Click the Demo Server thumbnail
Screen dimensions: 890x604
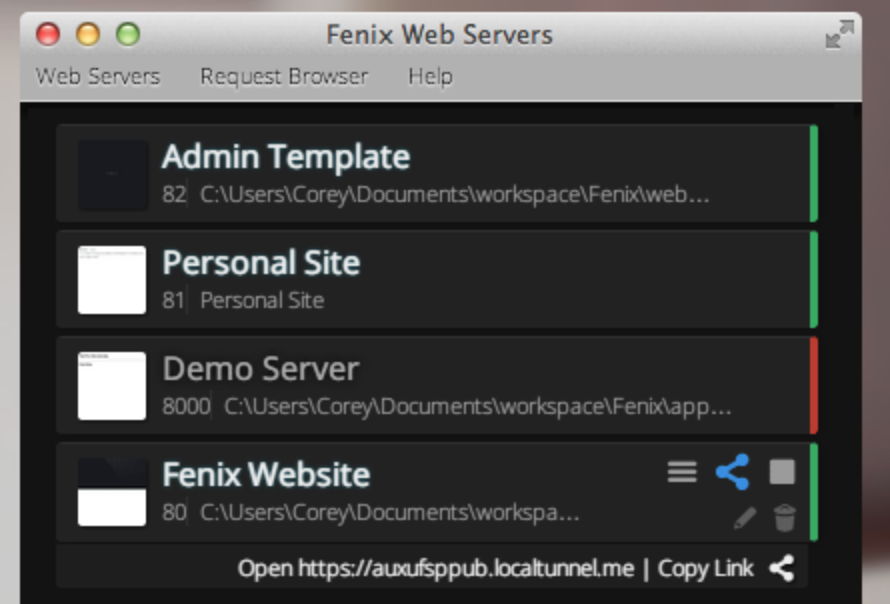coord(112,386)
